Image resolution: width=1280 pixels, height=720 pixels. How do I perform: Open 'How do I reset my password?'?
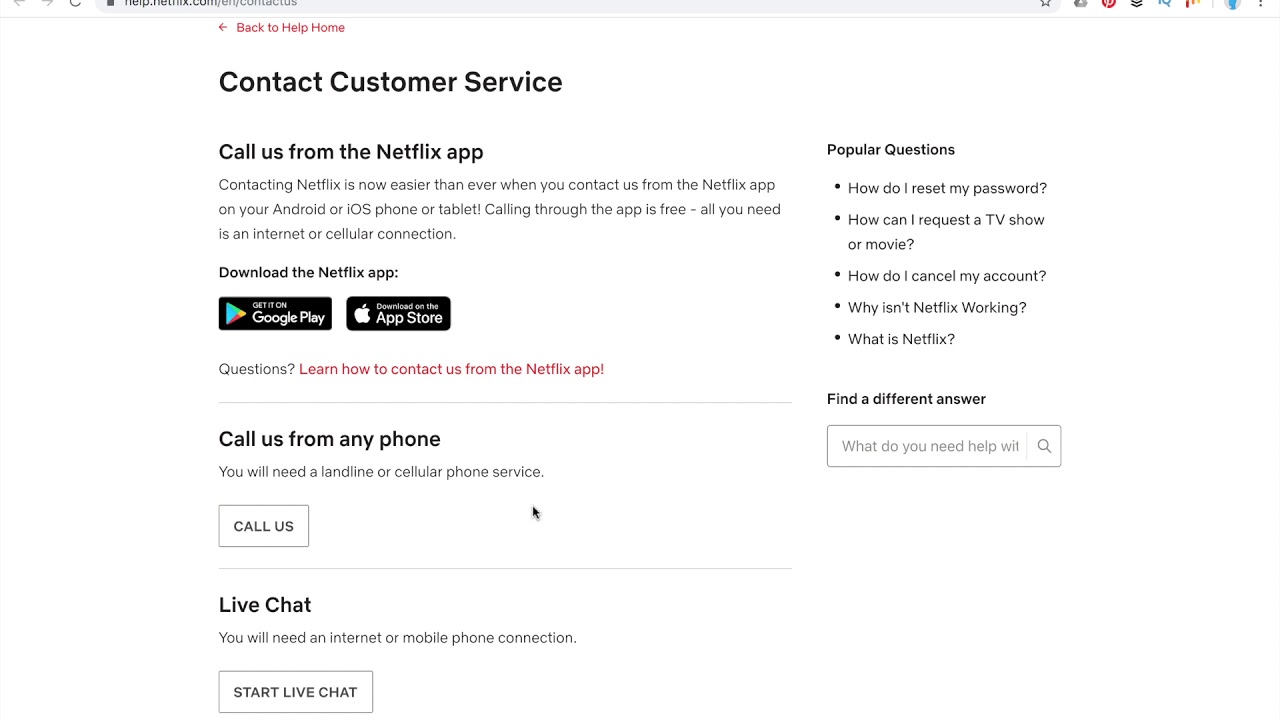947,188
